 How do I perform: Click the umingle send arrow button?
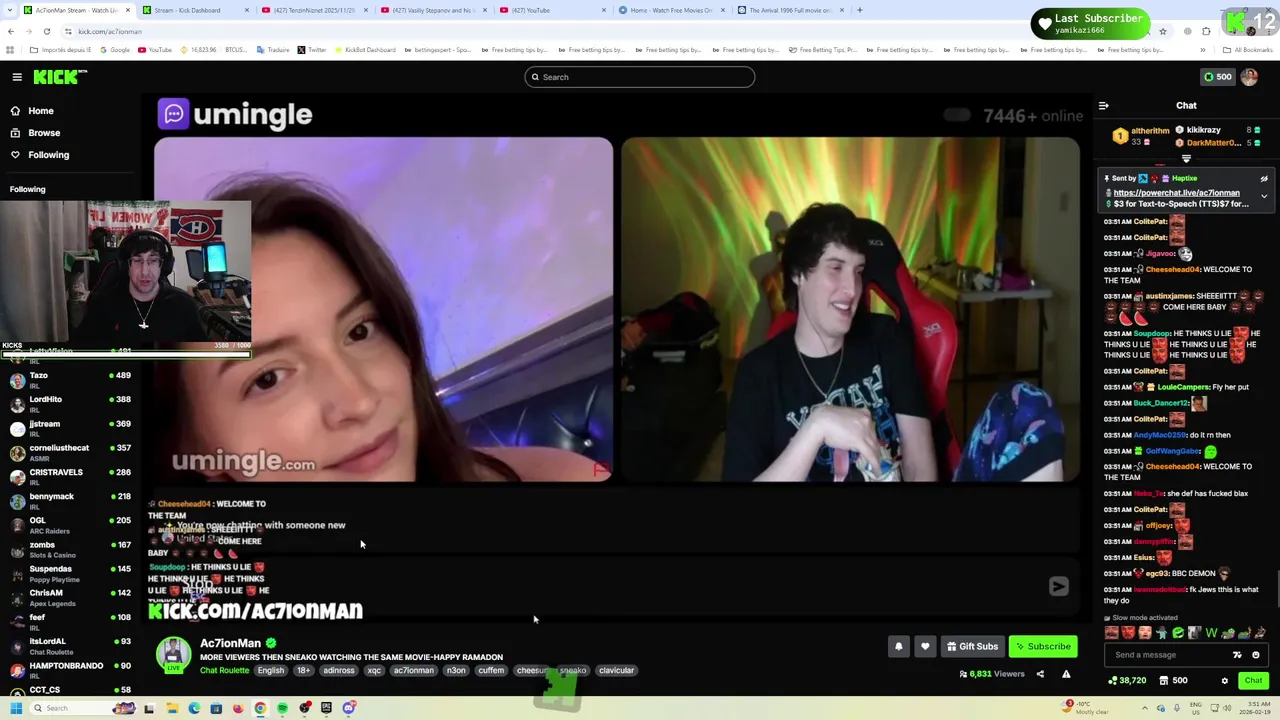(1058, 587)
